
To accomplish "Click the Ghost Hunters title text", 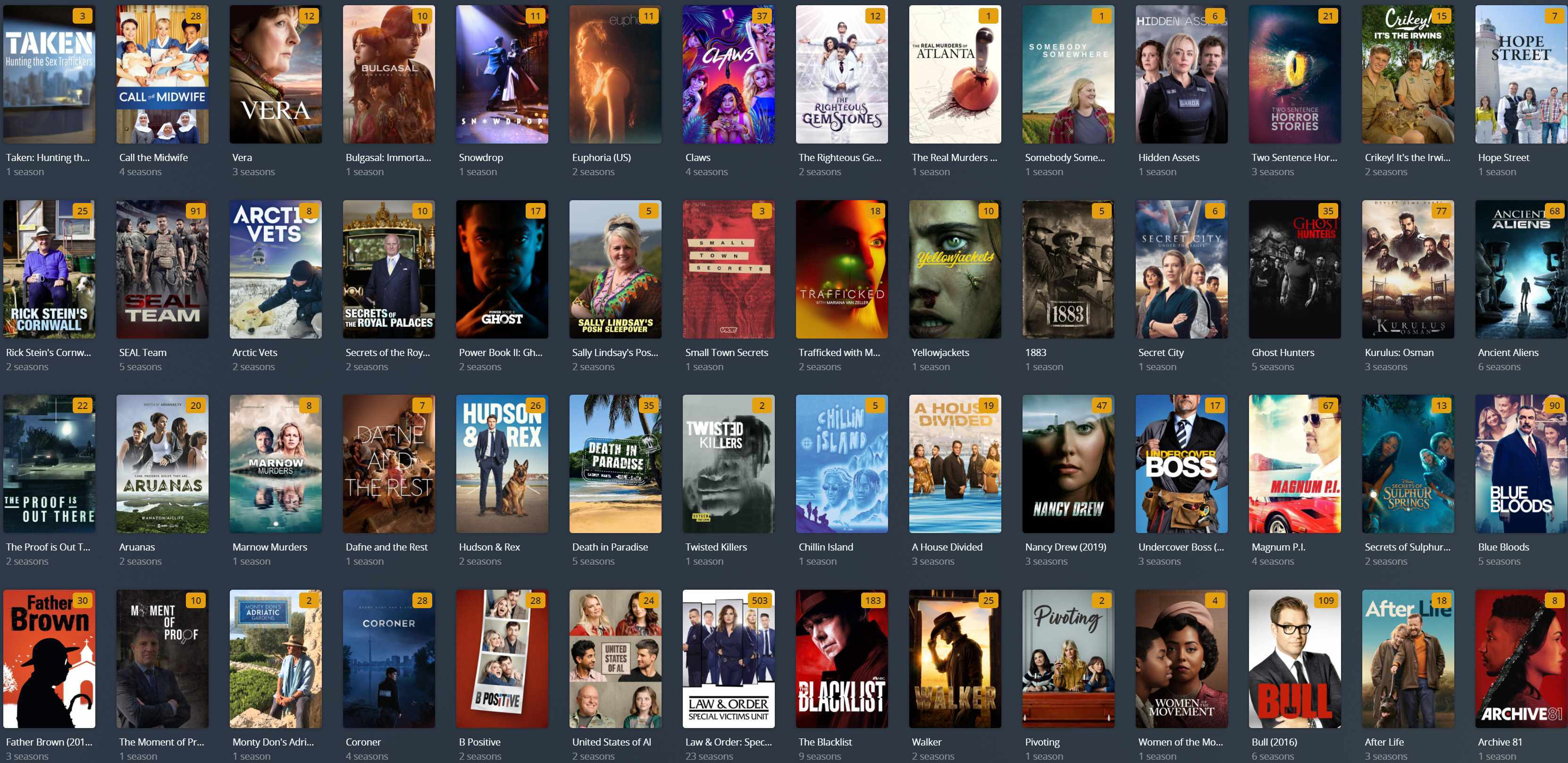I will [x=1283, y=352].
